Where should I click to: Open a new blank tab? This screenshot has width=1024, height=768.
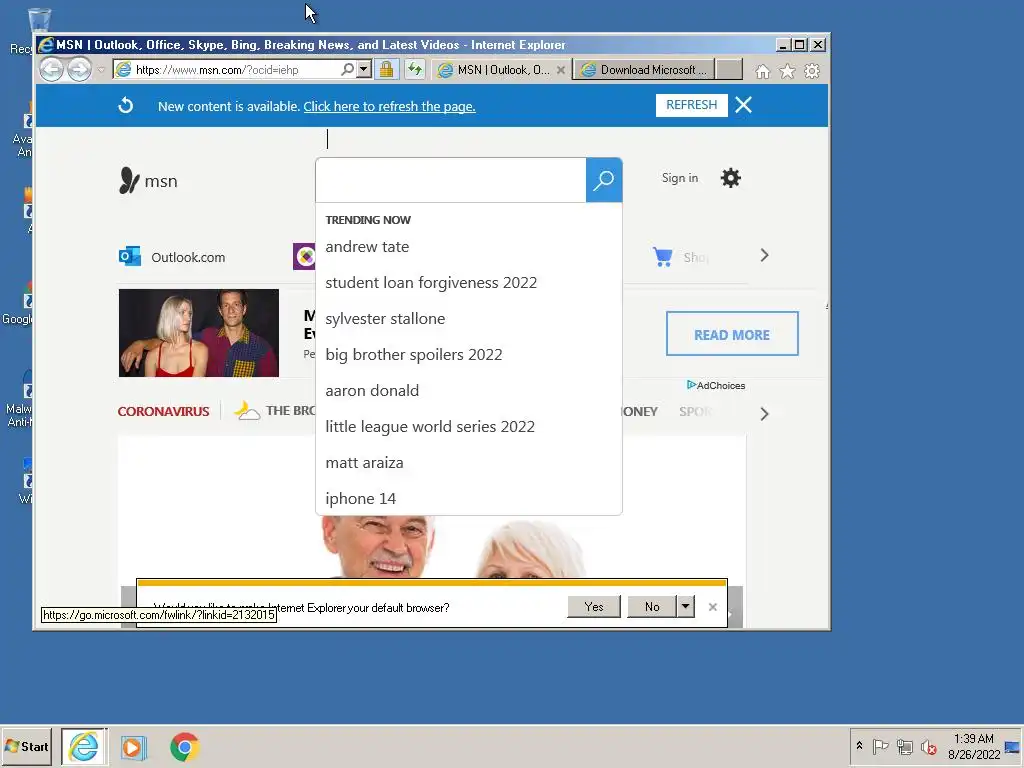click(x=729, y=69)
